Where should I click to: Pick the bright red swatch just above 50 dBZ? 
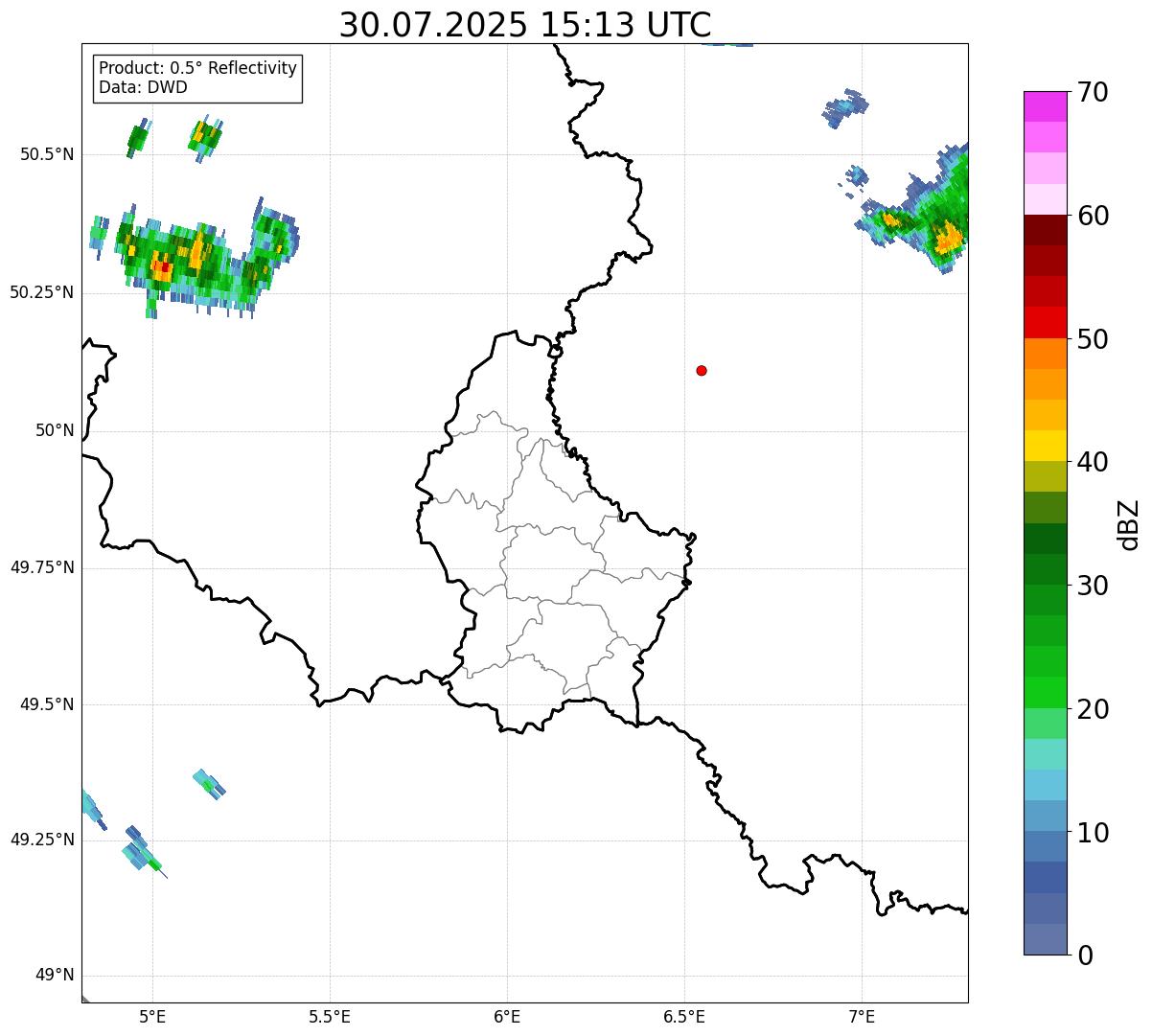[x=1046, y=322]
